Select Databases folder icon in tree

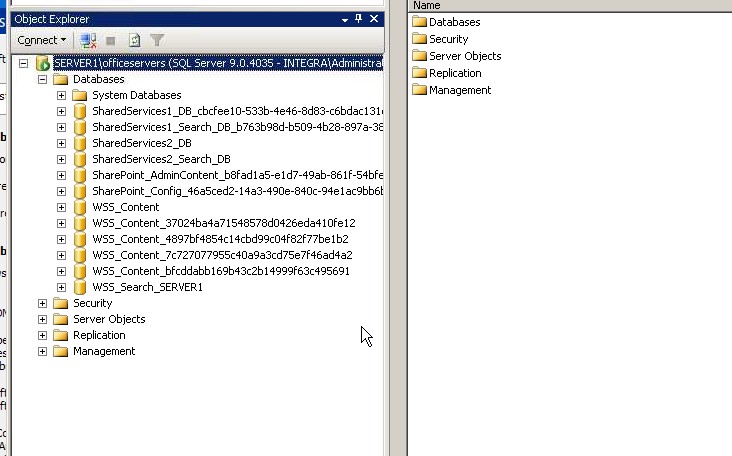(61, 79)
